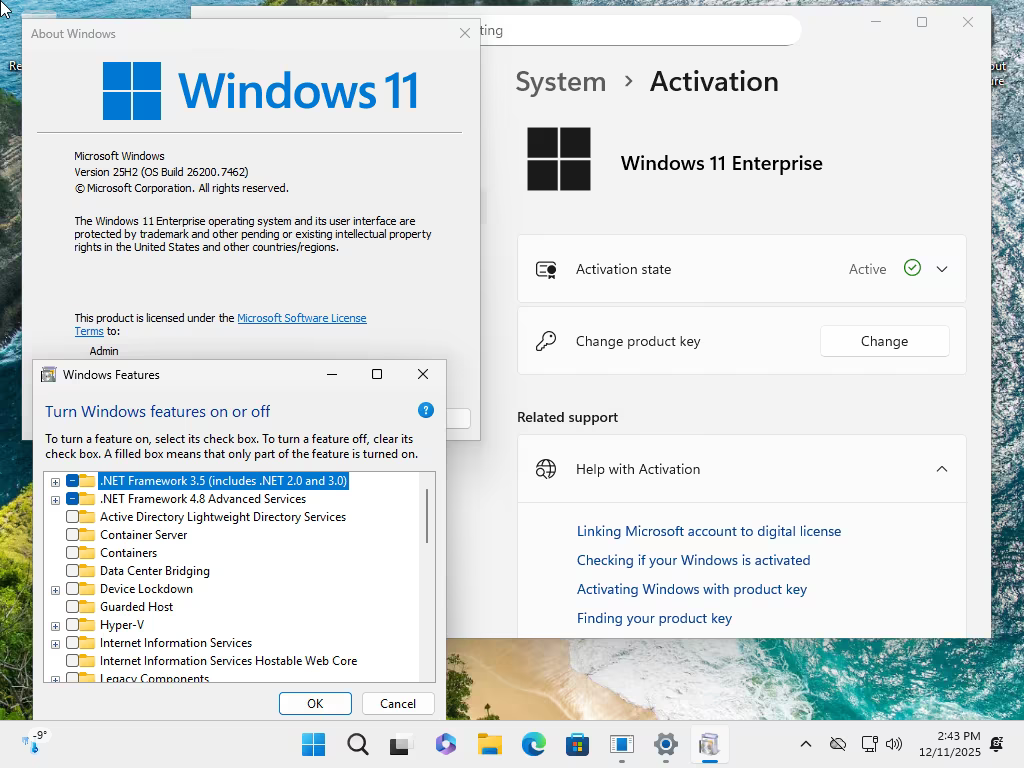Enable the Device Lockdown checkbox
The width and height of the screenshot is (1024, 768).
(x=72, y=588)
